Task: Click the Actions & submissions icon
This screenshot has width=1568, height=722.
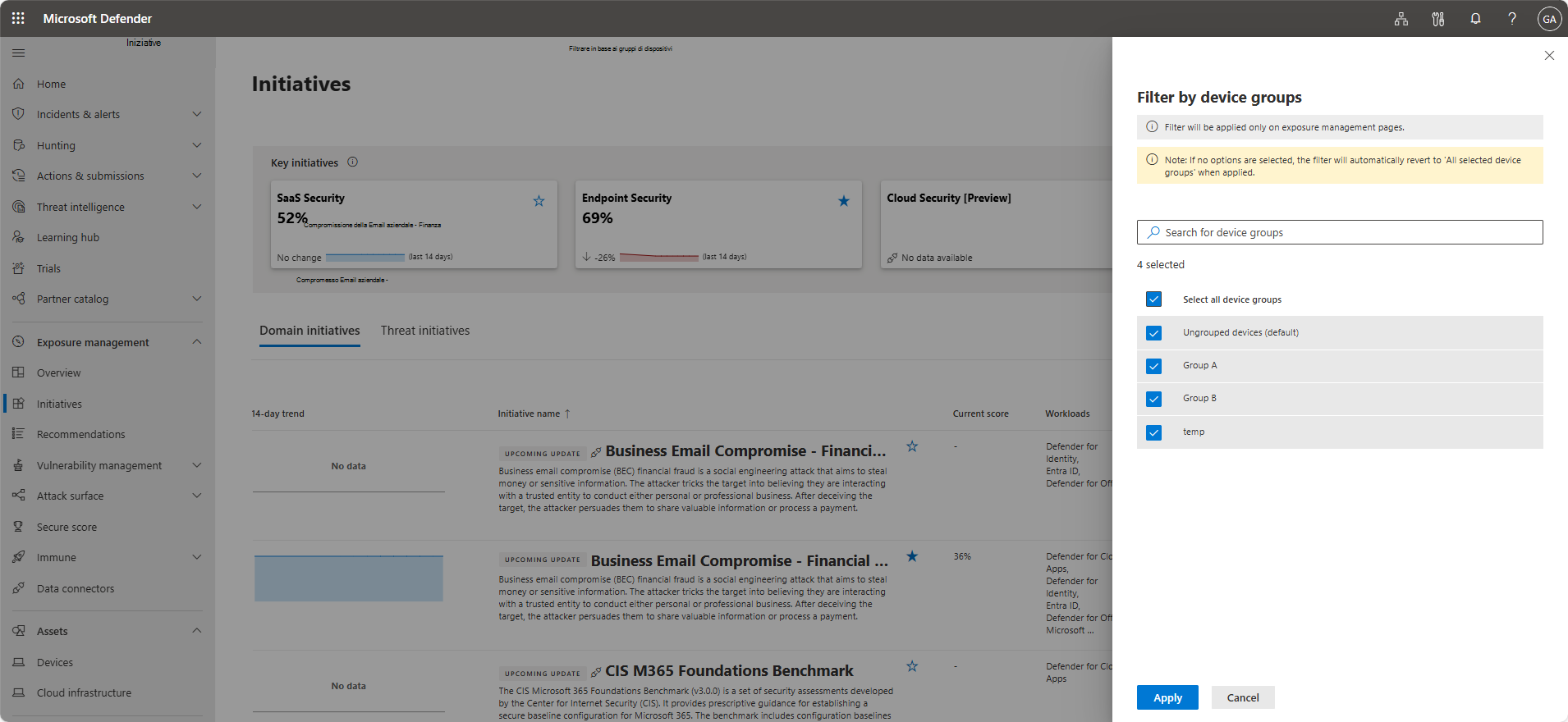Action: tap(18, 176)
